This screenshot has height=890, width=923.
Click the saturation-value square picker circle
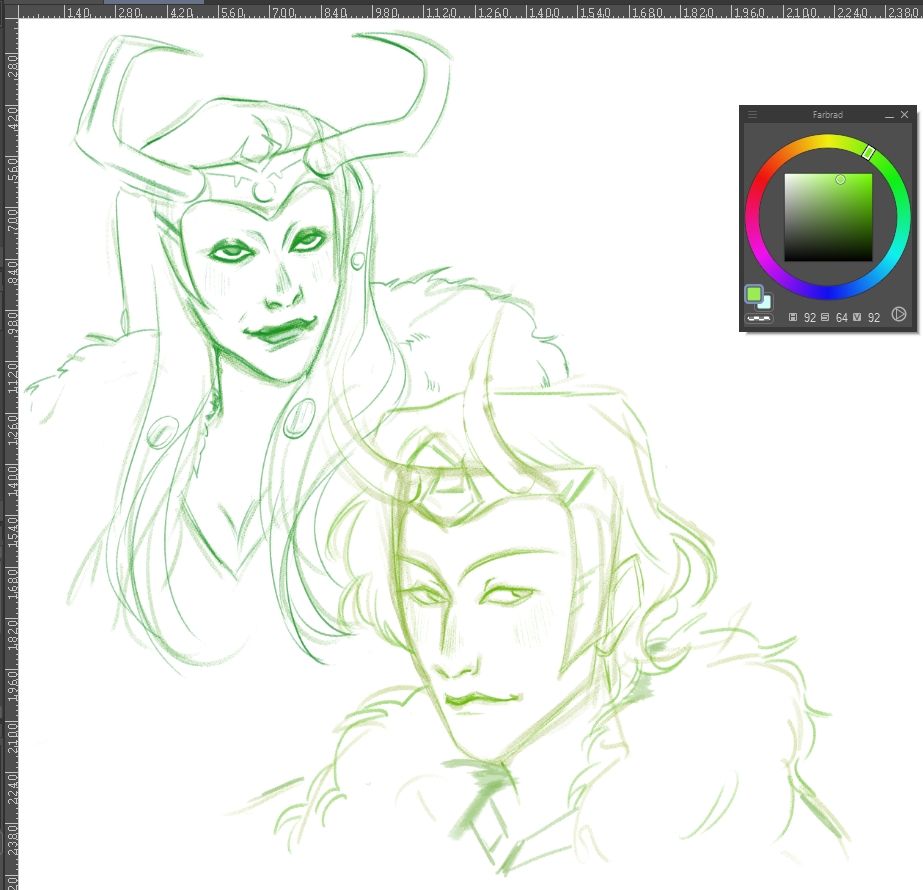coord(841,180)
